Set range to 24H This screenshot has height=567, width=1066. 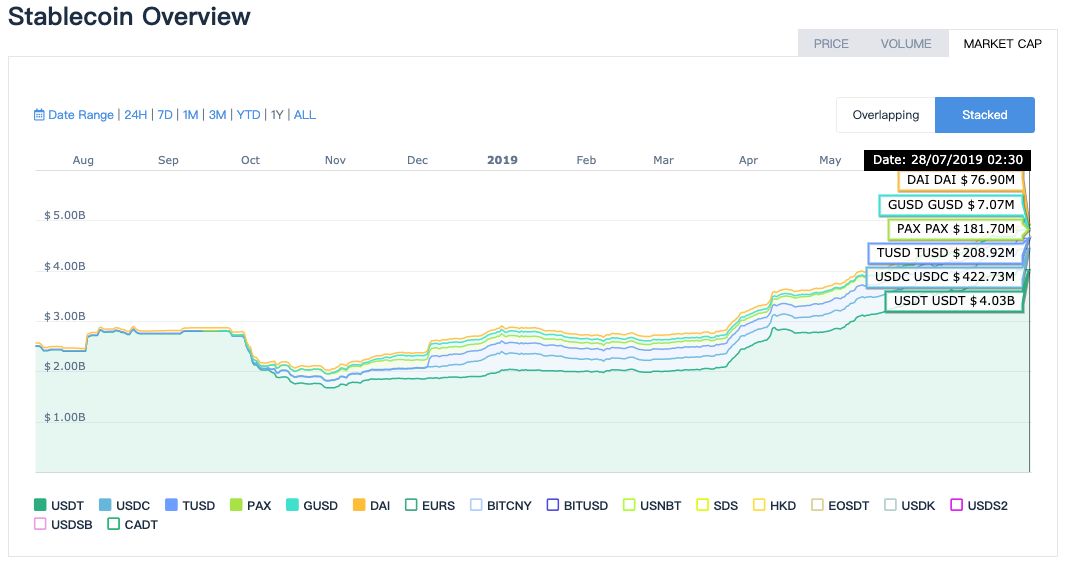coord(135,115)
